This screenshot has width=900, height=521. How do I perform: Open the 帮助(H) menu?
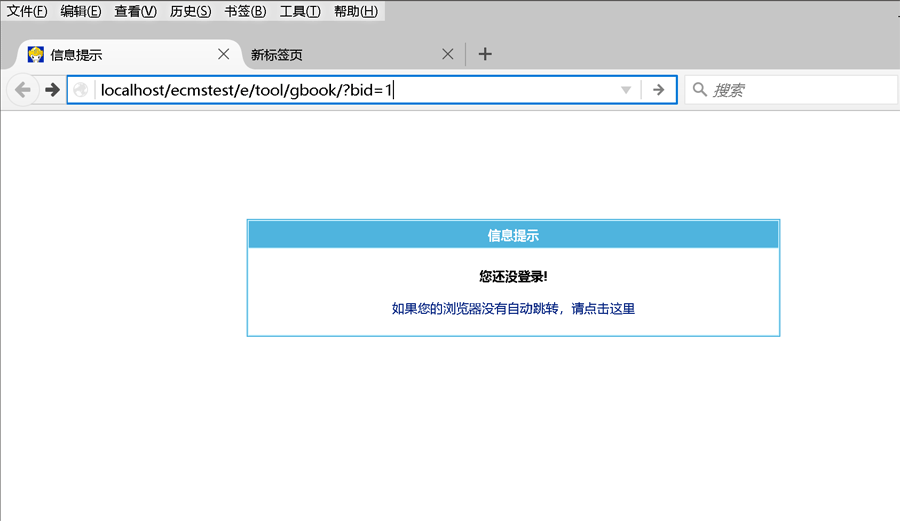pos(355,11)
